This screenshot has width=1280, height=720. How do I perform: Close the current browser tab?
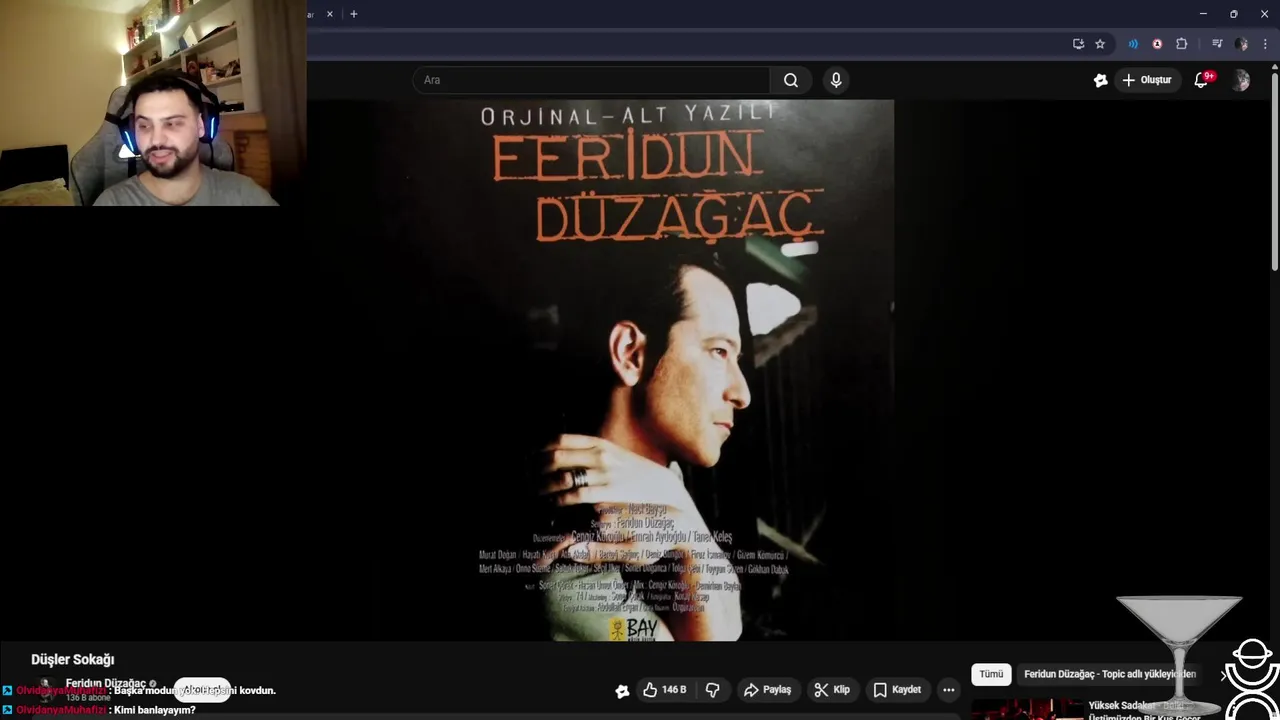330,14
